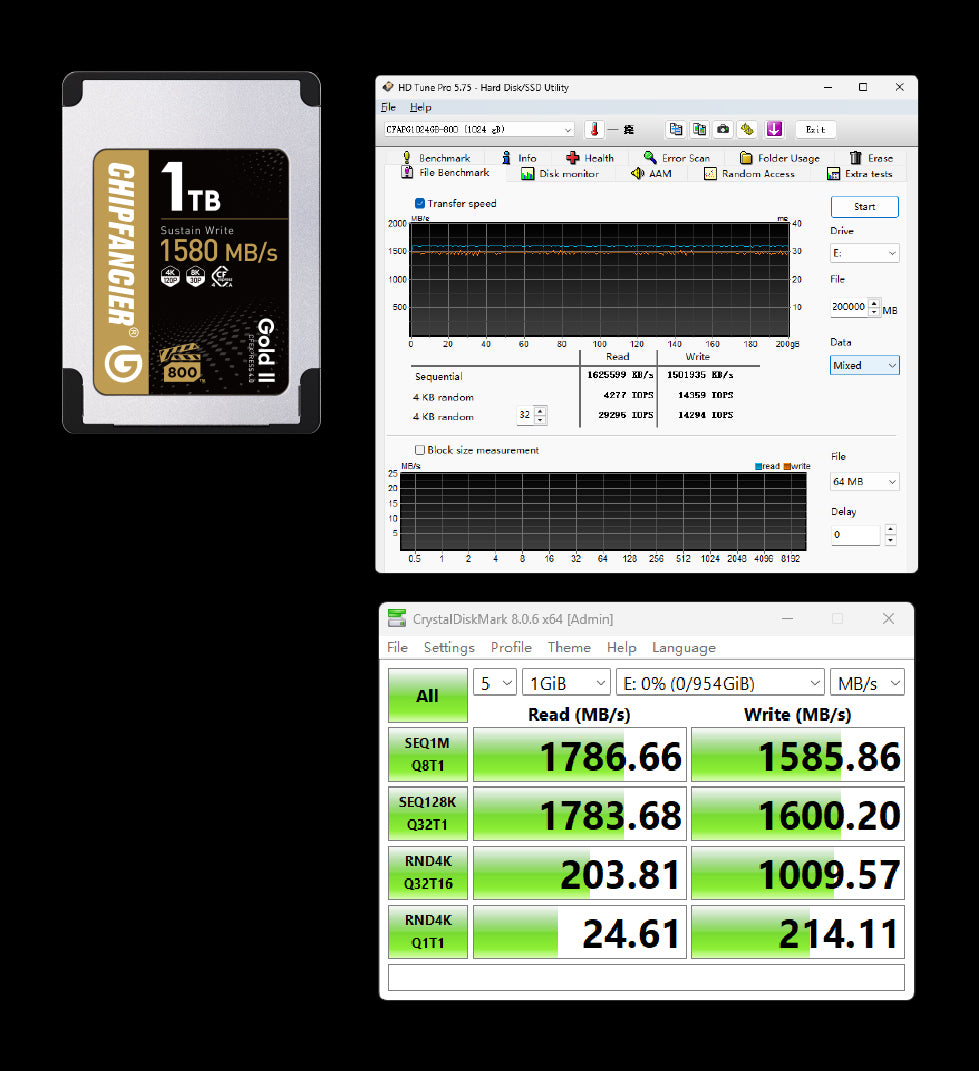Screen dimensions: 979x1071
Task: Expand the Data pattern dropdown showing Mixed
Action: pyautogui.click(x=864, y=366)
